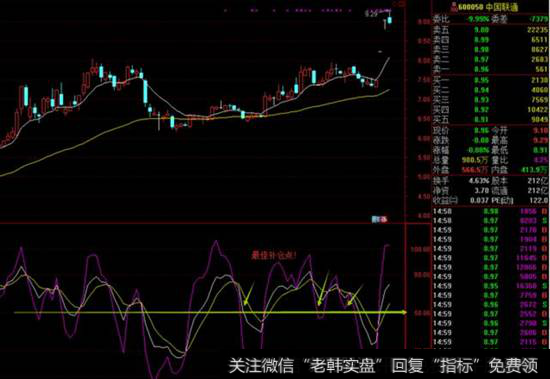Screen dimensions: 550x379
Task: Select the 卖一 ask row with volume 561
Action: click(x=490, y=69)
